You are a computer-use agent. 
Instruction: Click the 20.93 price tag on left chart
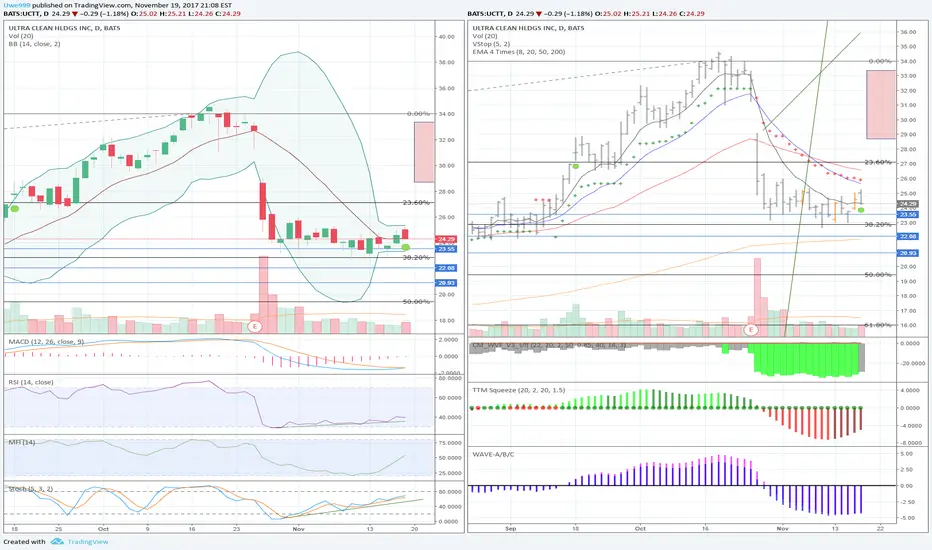[446, 283]
